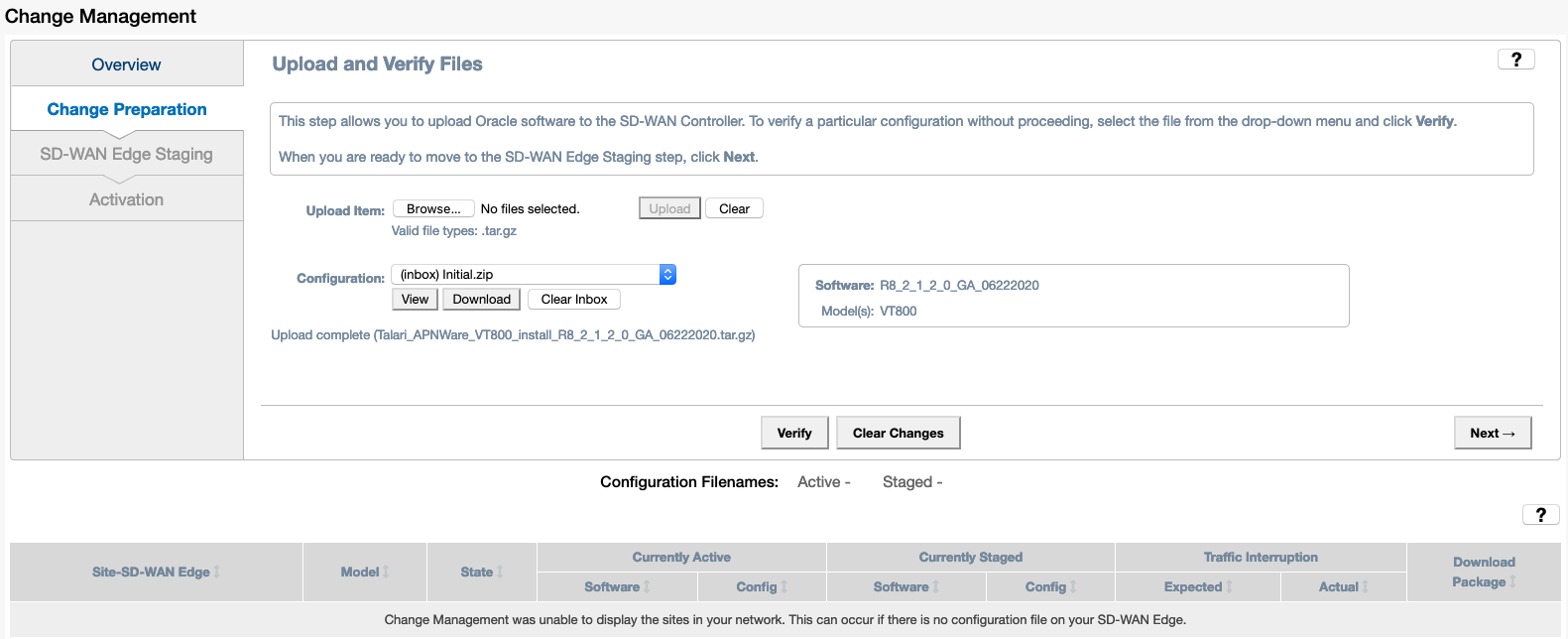Click Next to proceed to staging

[x=1492, y=433]
